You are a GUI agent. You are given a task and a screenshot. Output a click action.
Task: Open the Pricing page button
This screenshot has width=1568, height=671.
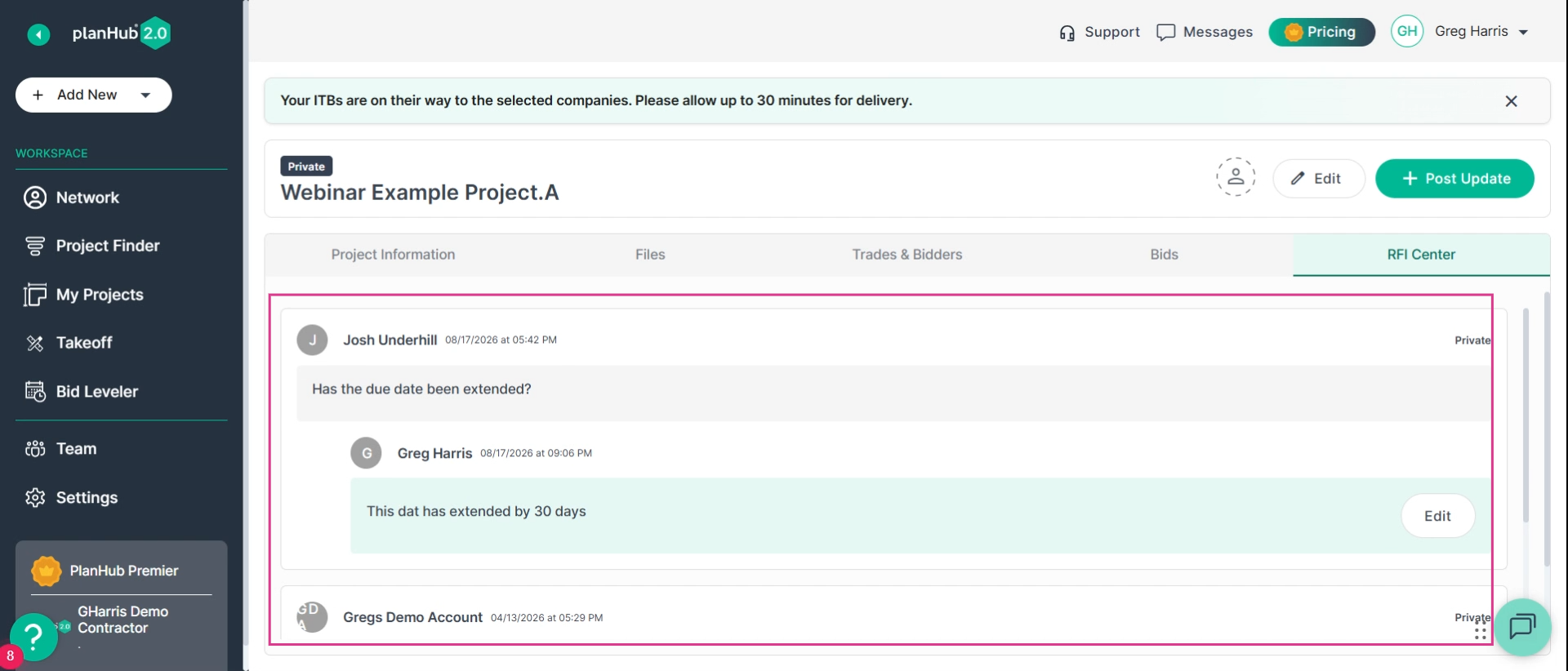(x=1321, y=32)
